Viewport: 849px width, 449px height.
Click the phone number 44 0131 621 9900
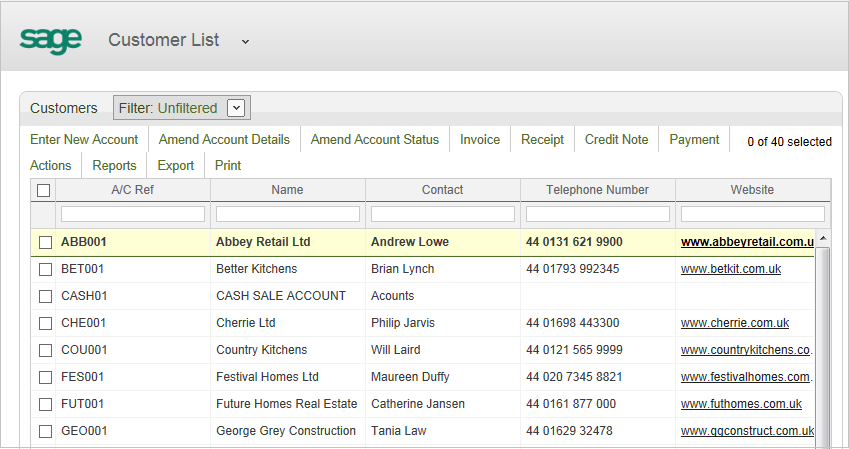tap(574, 242)
